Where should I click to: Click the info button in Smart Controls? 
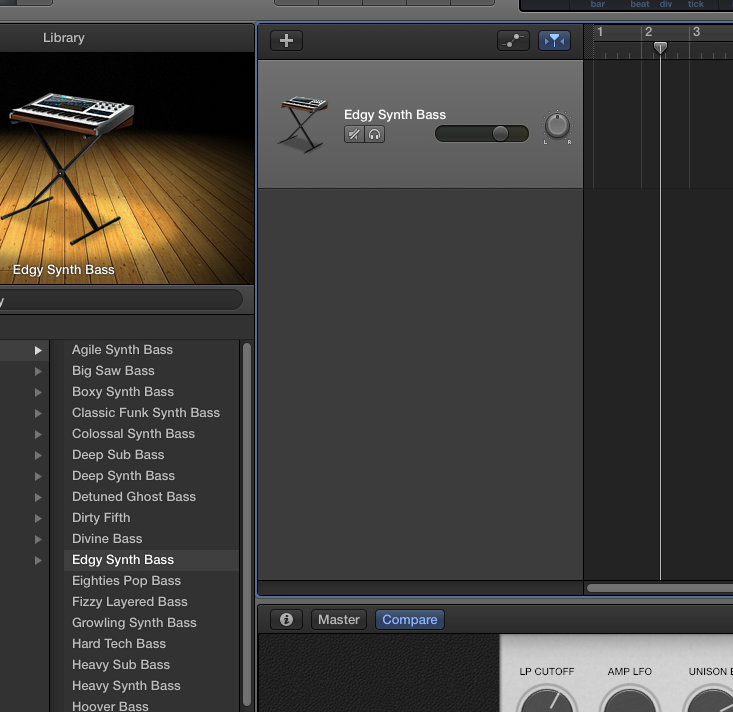click(x=286, y=619)
